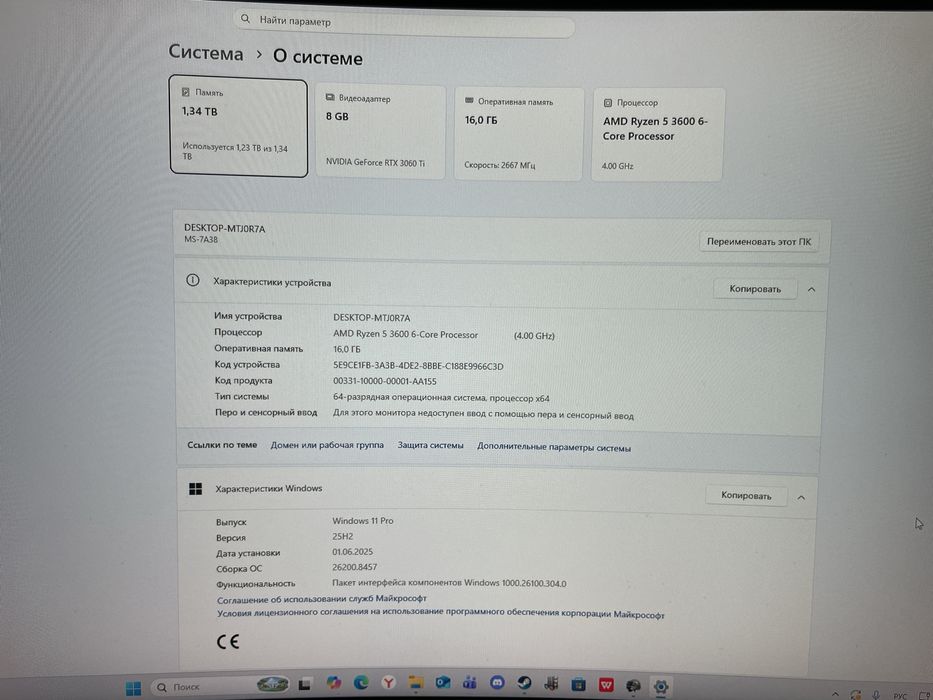The width and height of the screenshot is (933, 700).
Task: Show hidden system tray icons
Action: [x=835, y=695]
